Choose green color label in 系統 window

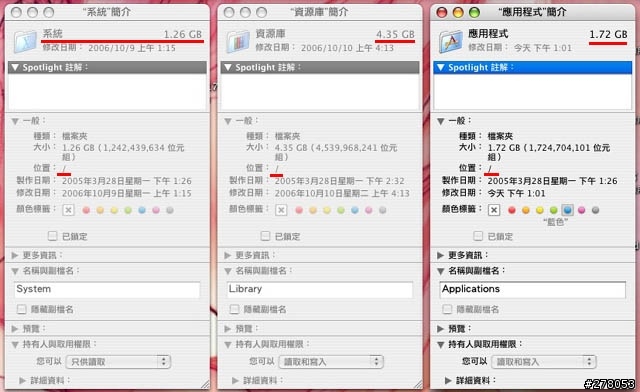[x=128, y=210]
